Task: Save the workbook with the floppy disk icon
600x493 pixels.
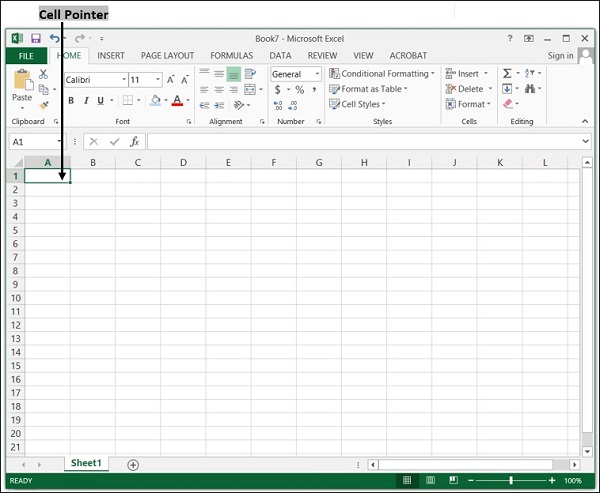Action: coord(36,38)
